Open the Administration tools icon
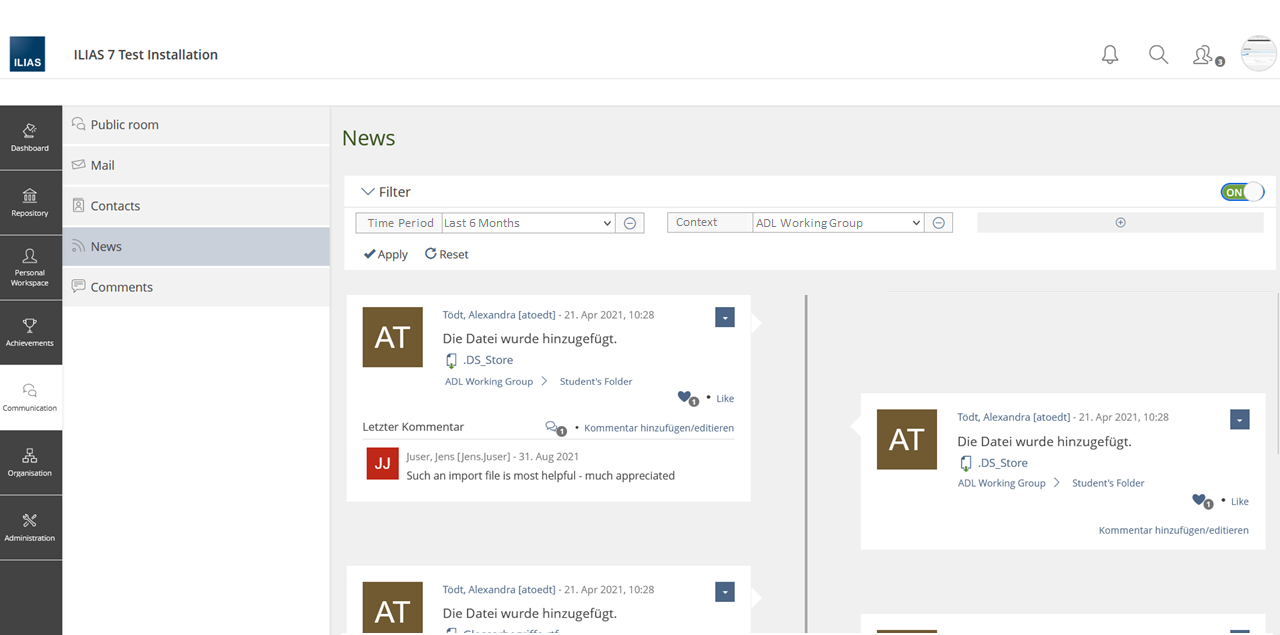 30,527
